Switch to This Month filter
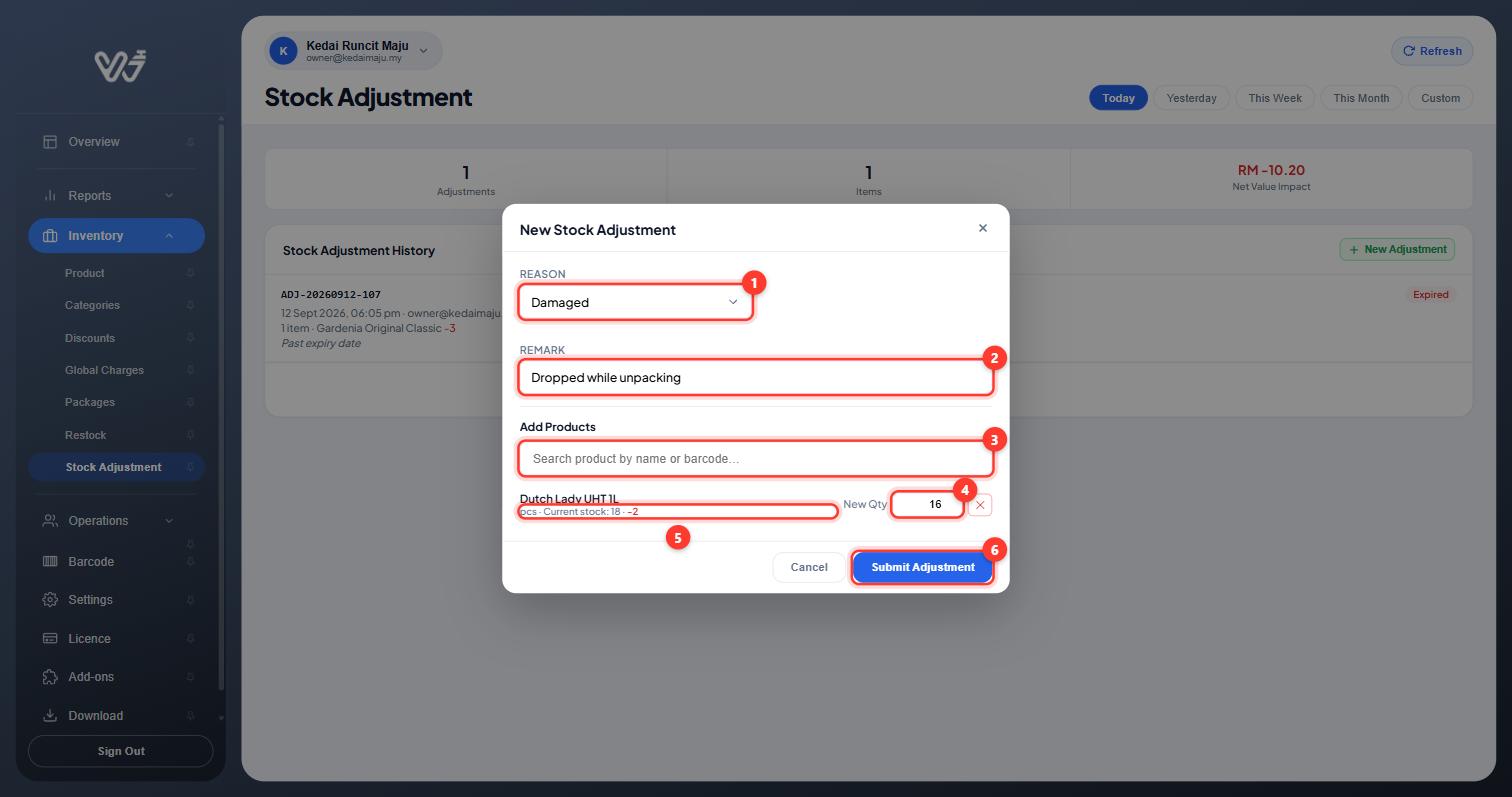This screenshot has width=1512, height=797. click(1361, 98)
